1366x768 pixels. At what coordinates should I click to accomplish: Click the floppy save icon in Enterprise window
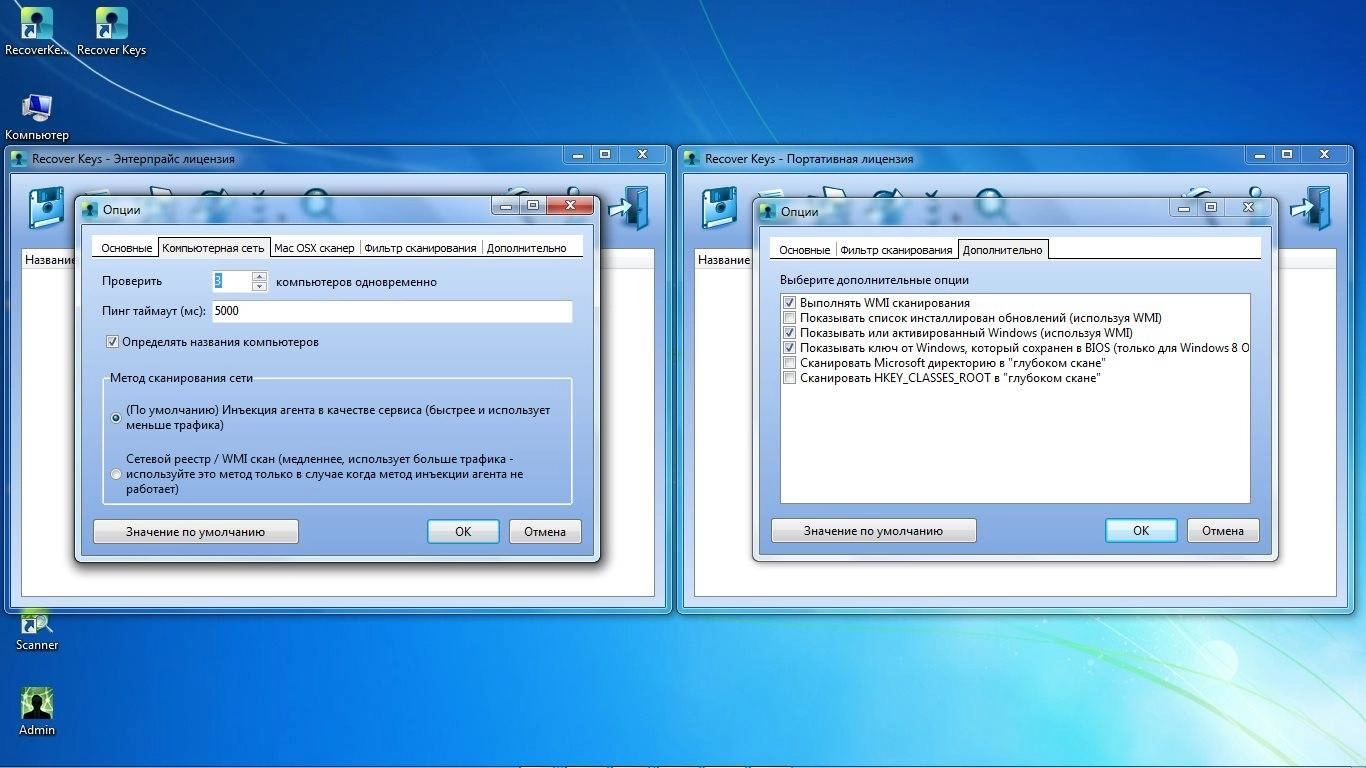click(48, 208)
